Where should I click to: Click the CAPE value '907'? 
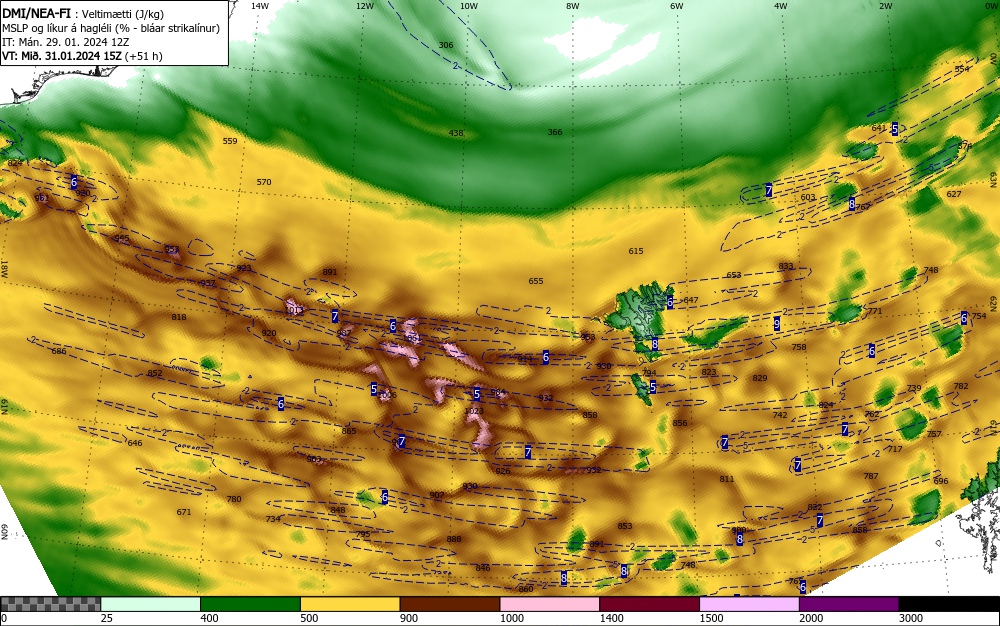click(x=436, y=495)
